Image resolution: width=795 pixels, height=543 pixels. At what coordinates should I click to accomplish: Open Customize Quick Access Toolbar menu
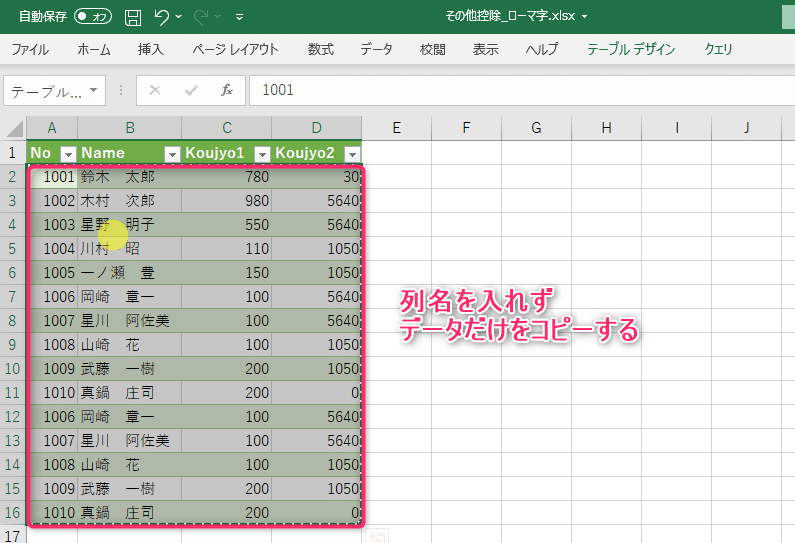point(239,17)
